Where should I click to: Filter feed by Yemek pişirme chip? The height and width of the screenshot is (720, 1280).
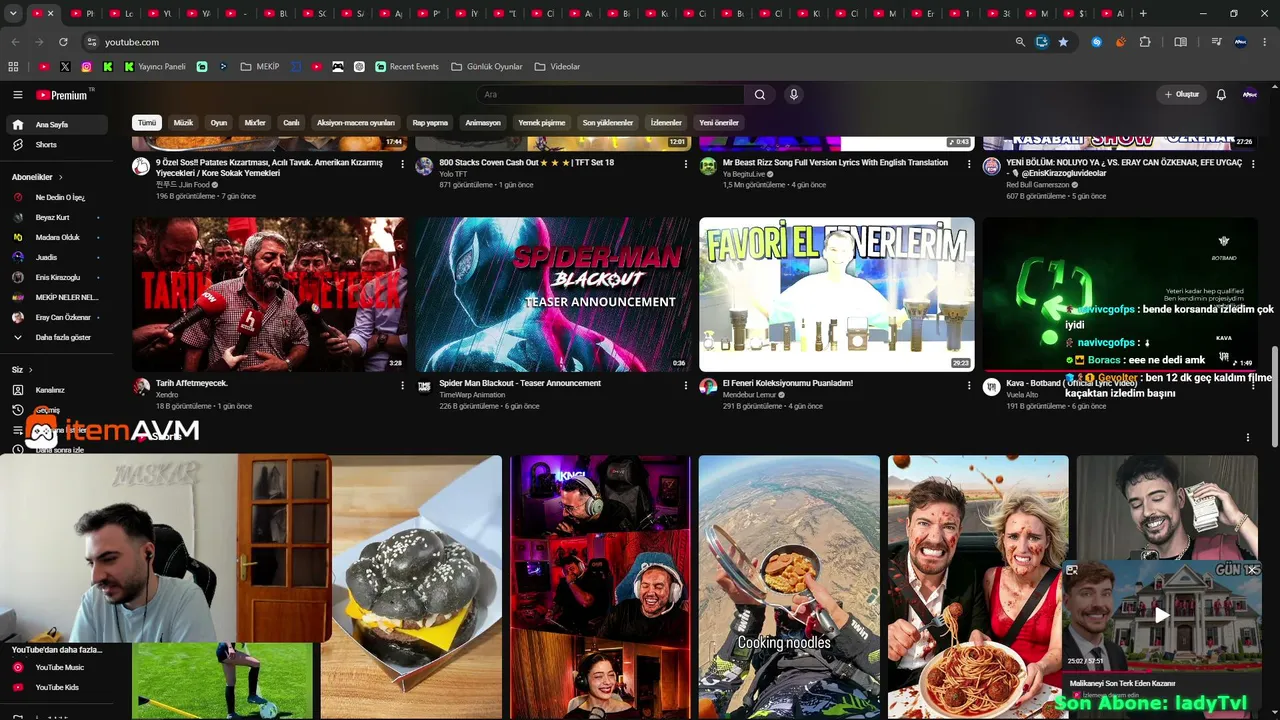point(542,123)
